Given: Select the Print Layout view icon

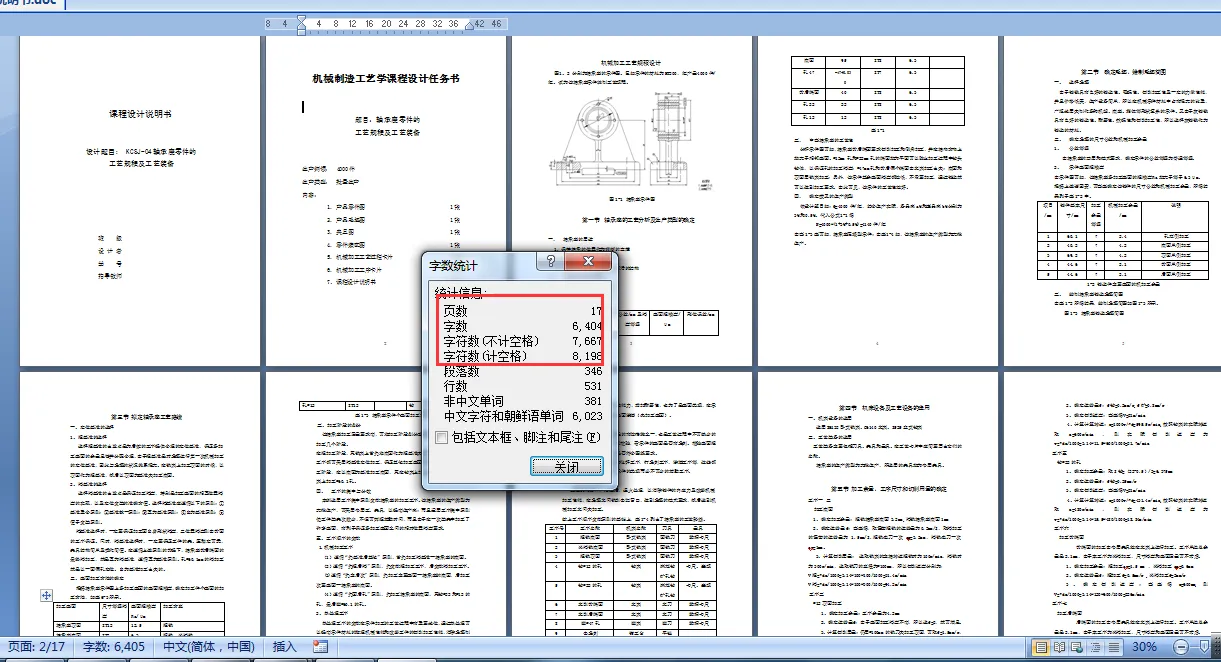Looking at the screenshot, I should coord(1042,647).
